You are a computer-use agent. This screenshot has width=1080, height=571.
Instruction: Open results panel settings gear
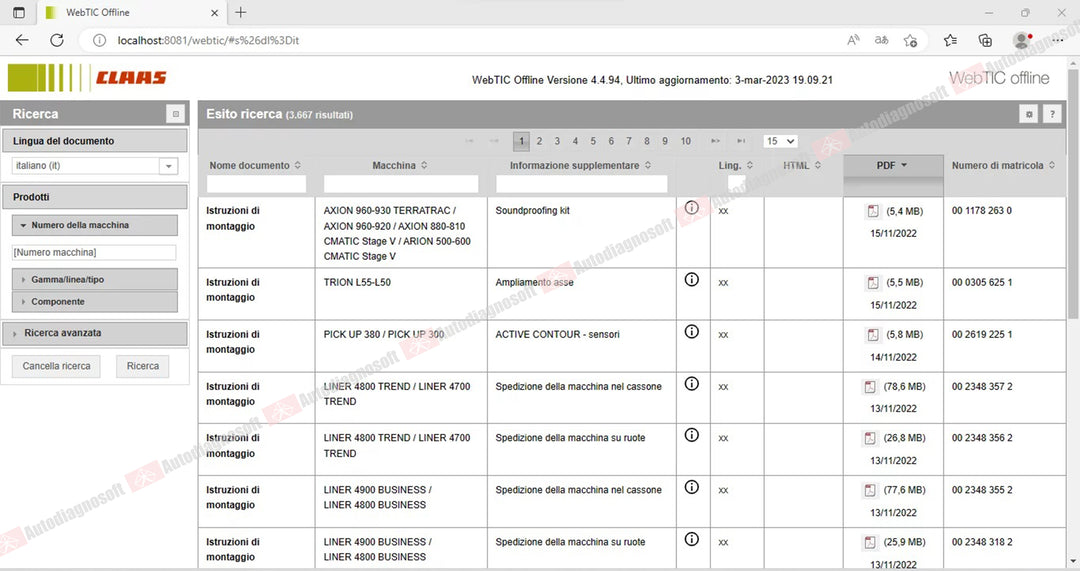(1028, 114)
